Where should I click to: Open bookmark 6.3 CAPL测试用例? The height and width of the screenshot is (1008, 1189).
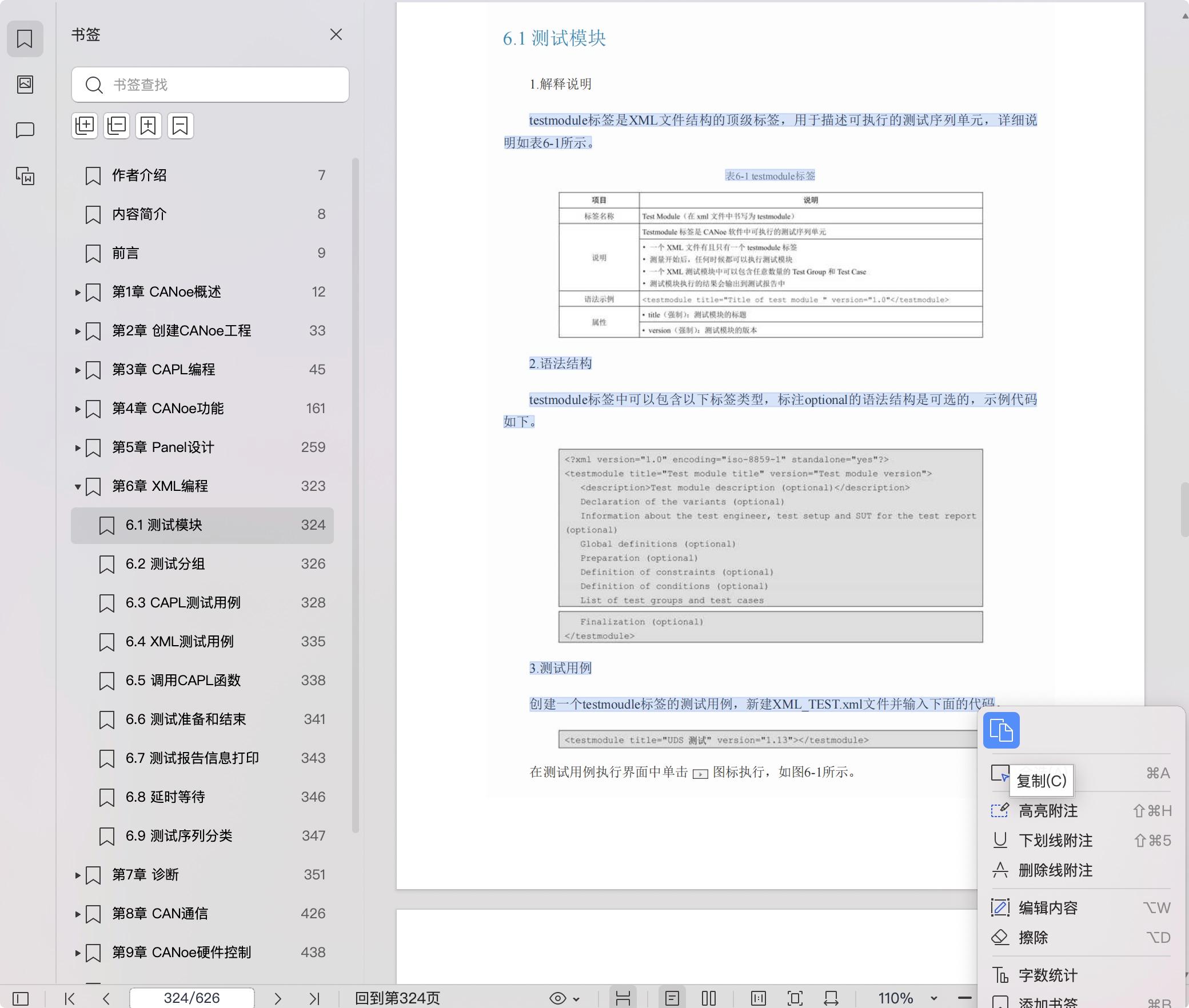click(x=183, y=603)
